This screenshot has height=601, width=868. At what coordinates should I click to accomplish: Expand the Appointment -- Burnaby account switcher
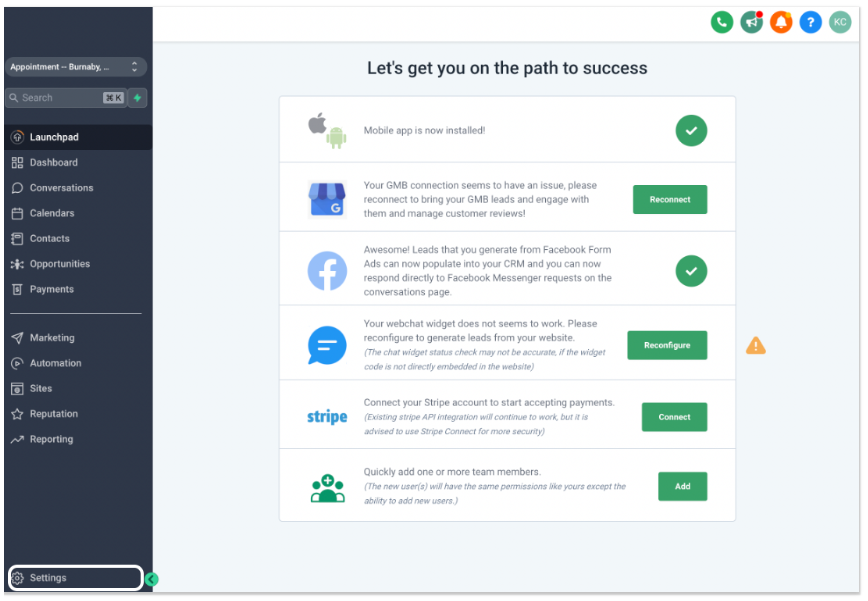(x=76, y=67)
